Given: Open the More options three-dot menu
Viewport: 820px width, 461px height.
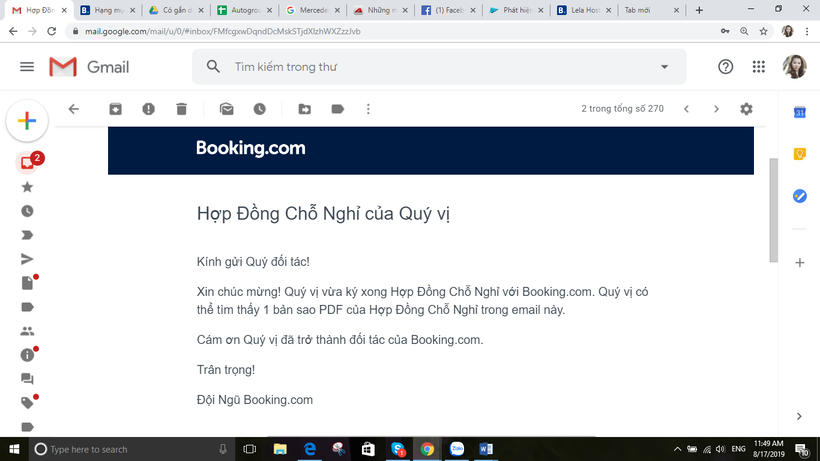Looking at the screenshot, I should click(x=368, y=109).
